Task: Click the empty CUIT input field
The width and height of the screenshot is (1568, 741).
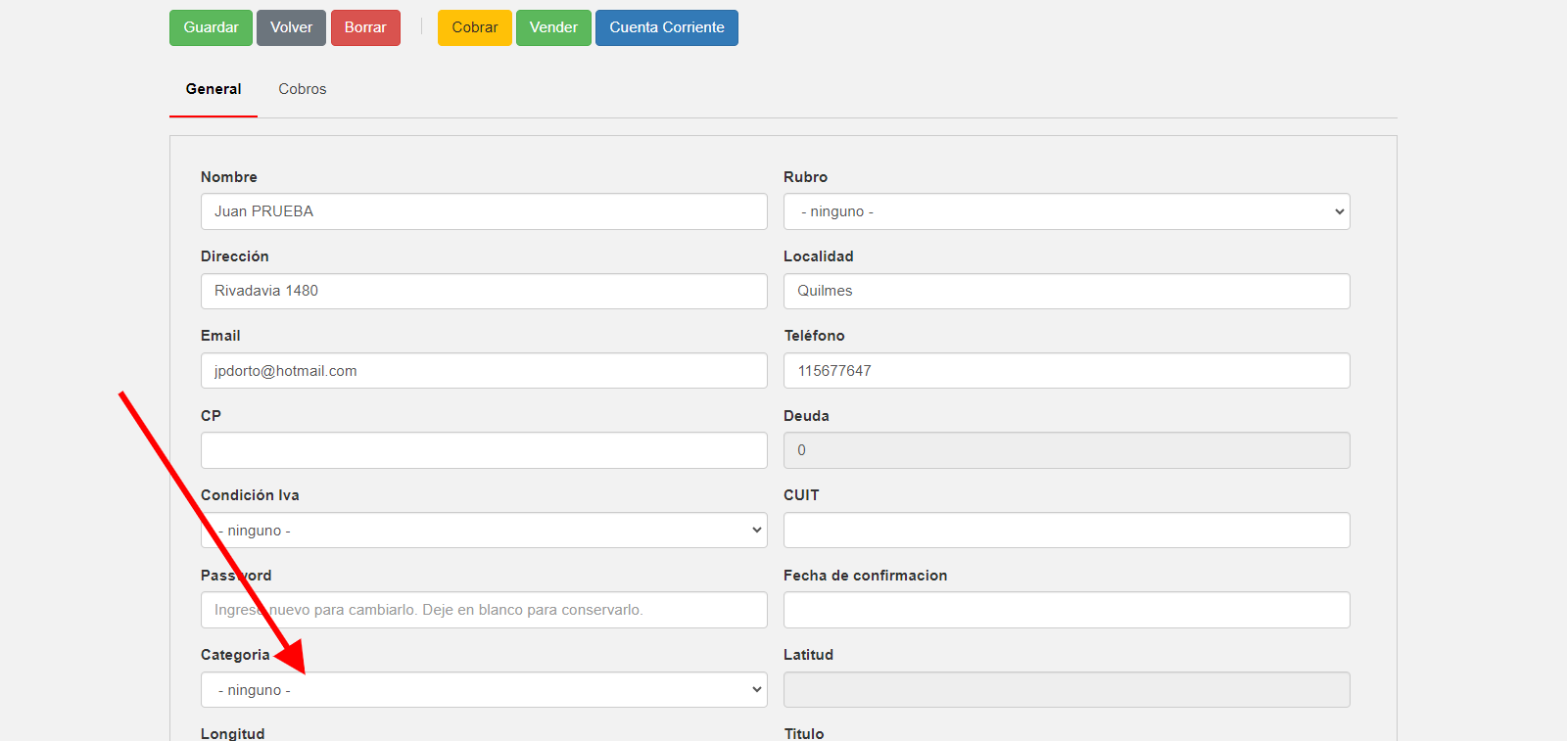Action: (x=1066, y=531)
